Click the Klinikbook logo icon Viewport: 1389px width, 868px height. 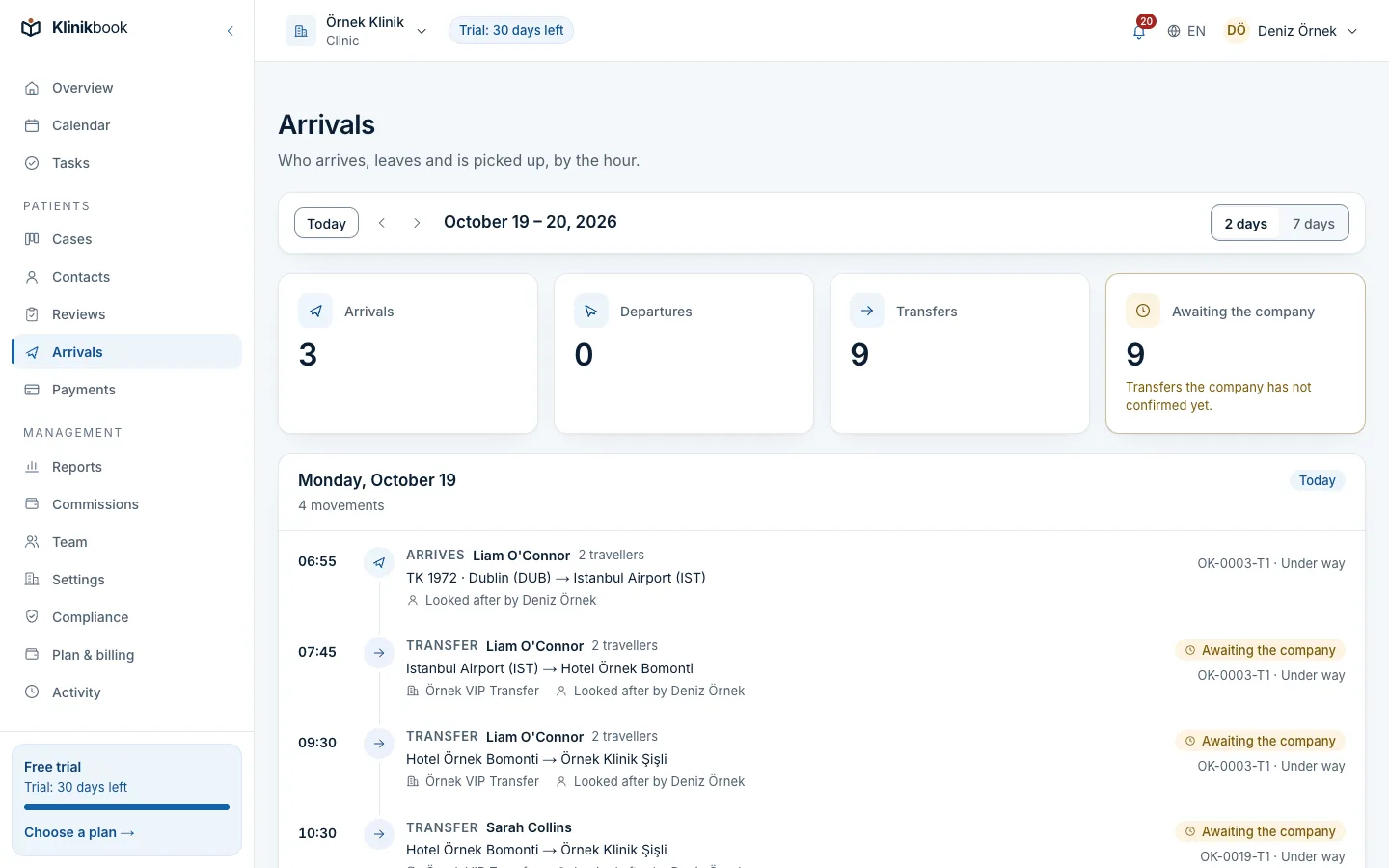(x=31, y=28)
